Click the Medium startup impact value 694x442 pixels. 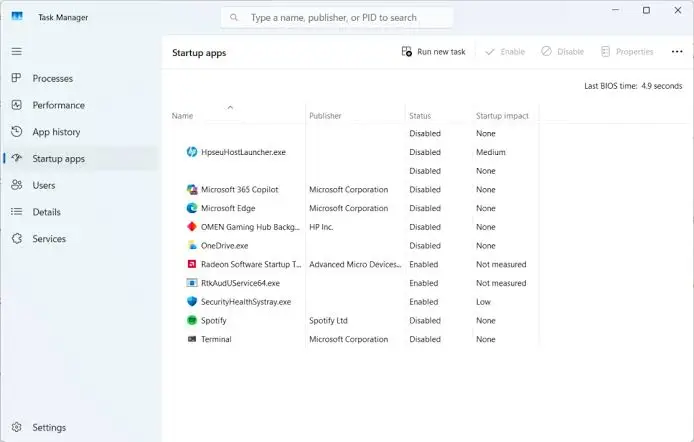pyautogui.click(x=490, y=152)
